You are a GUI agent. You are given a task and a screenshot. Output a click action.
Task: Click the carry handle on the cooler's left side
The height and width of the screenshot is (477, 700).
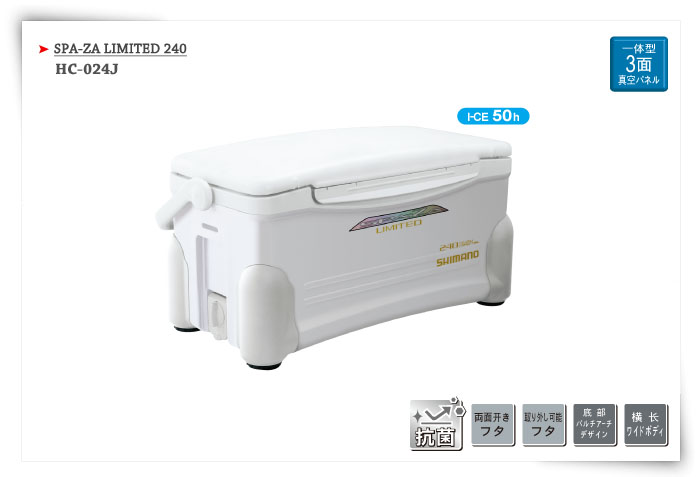point(183,203)
